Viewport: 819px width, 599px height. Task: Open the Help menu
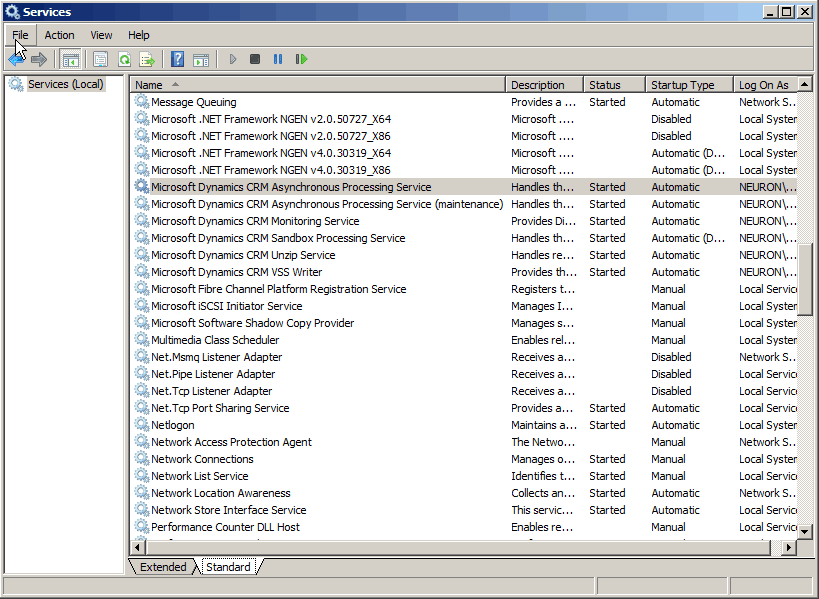point(139,35)
